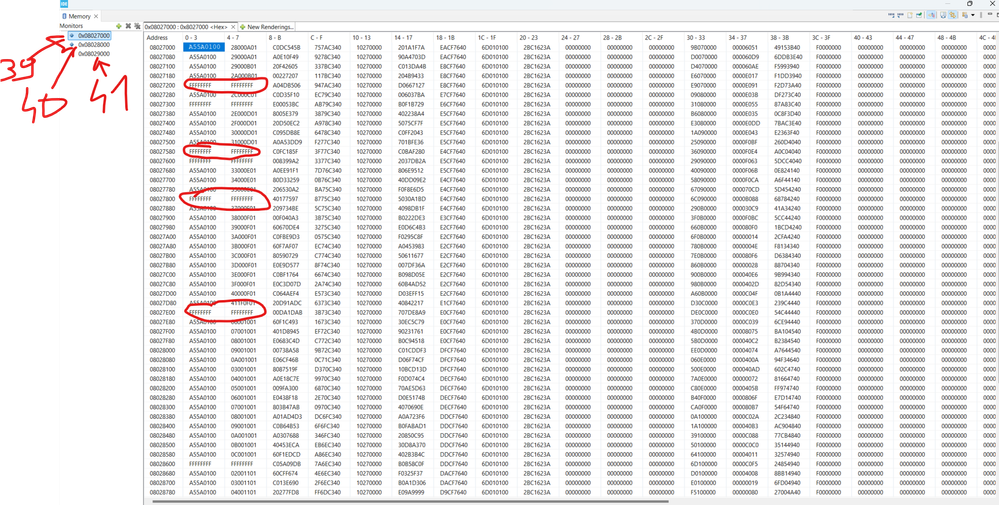Click the '10 - 13' column header
The image size is (999, 505).
click(371, 38)
